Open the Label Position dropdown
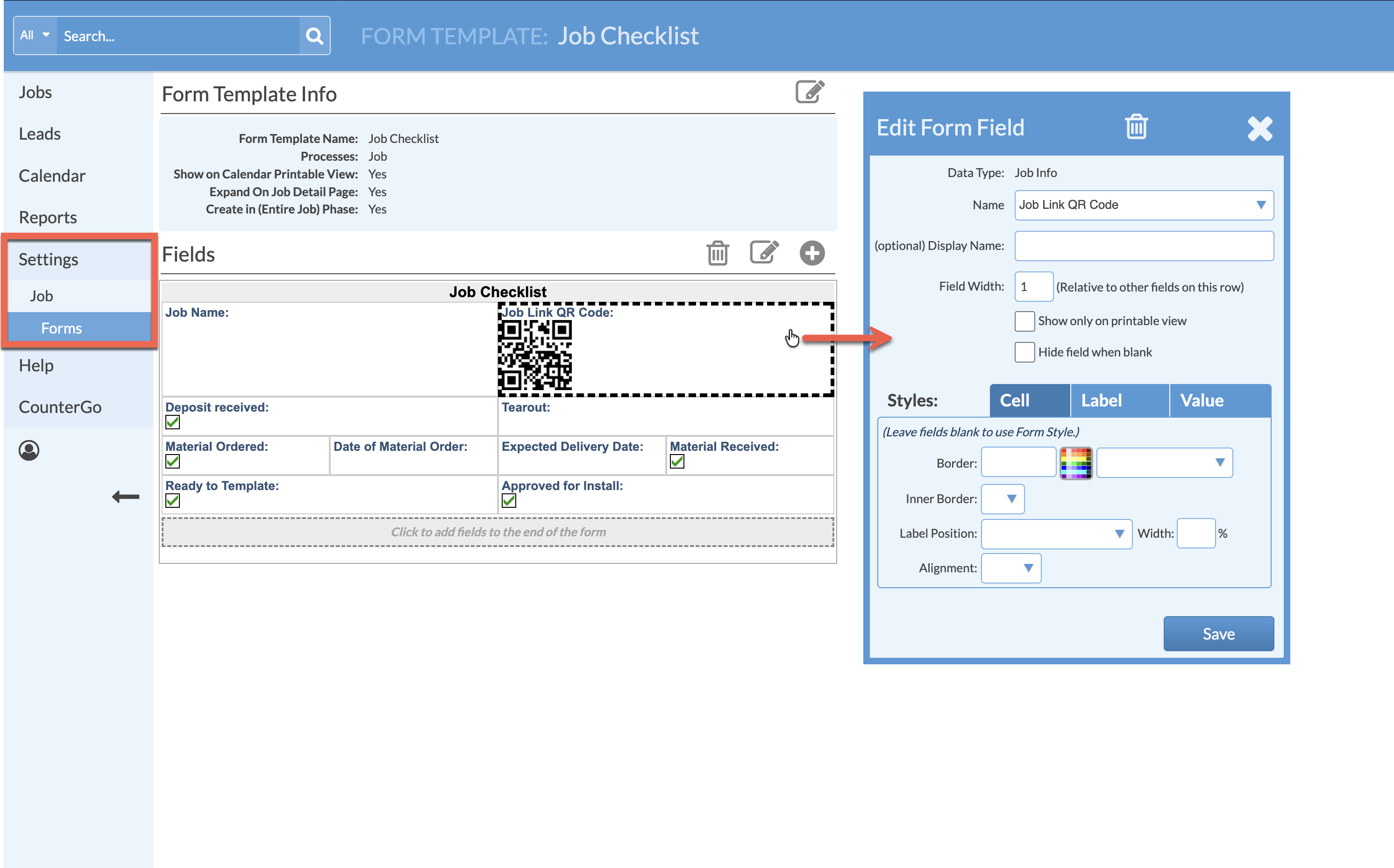This screenshot has height=868, width=1394. (1057, 534)
